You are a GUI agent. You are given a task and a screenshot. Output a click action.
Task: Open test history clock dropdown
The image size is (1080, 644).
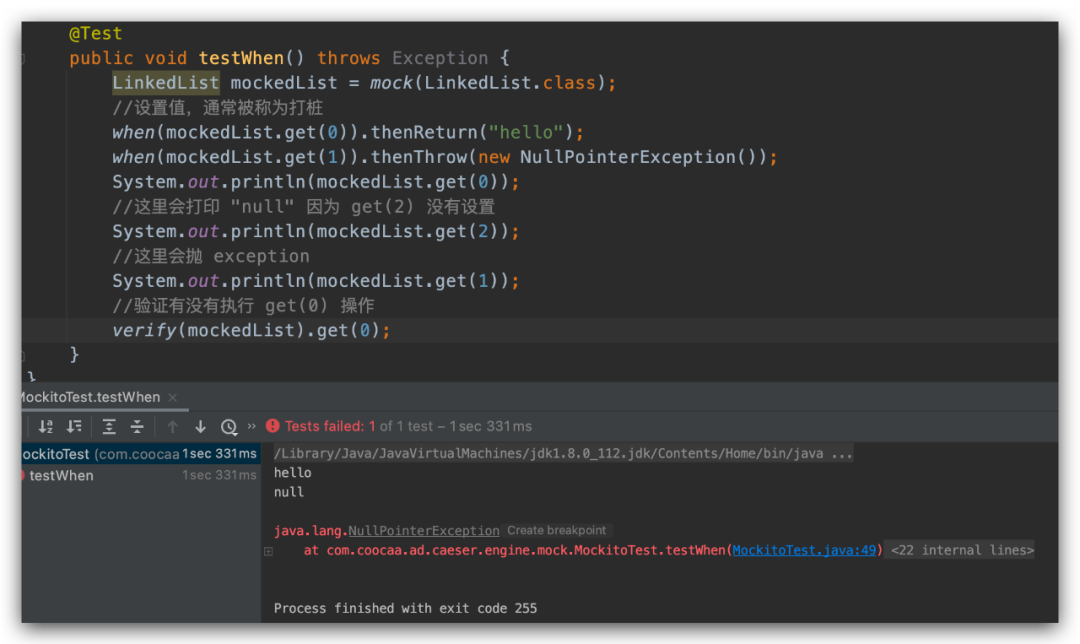[x=229, y=427]
